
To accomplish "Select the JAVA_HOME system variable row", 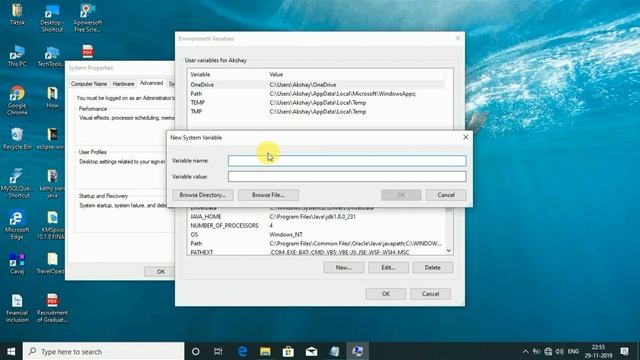I will (316, 217).
